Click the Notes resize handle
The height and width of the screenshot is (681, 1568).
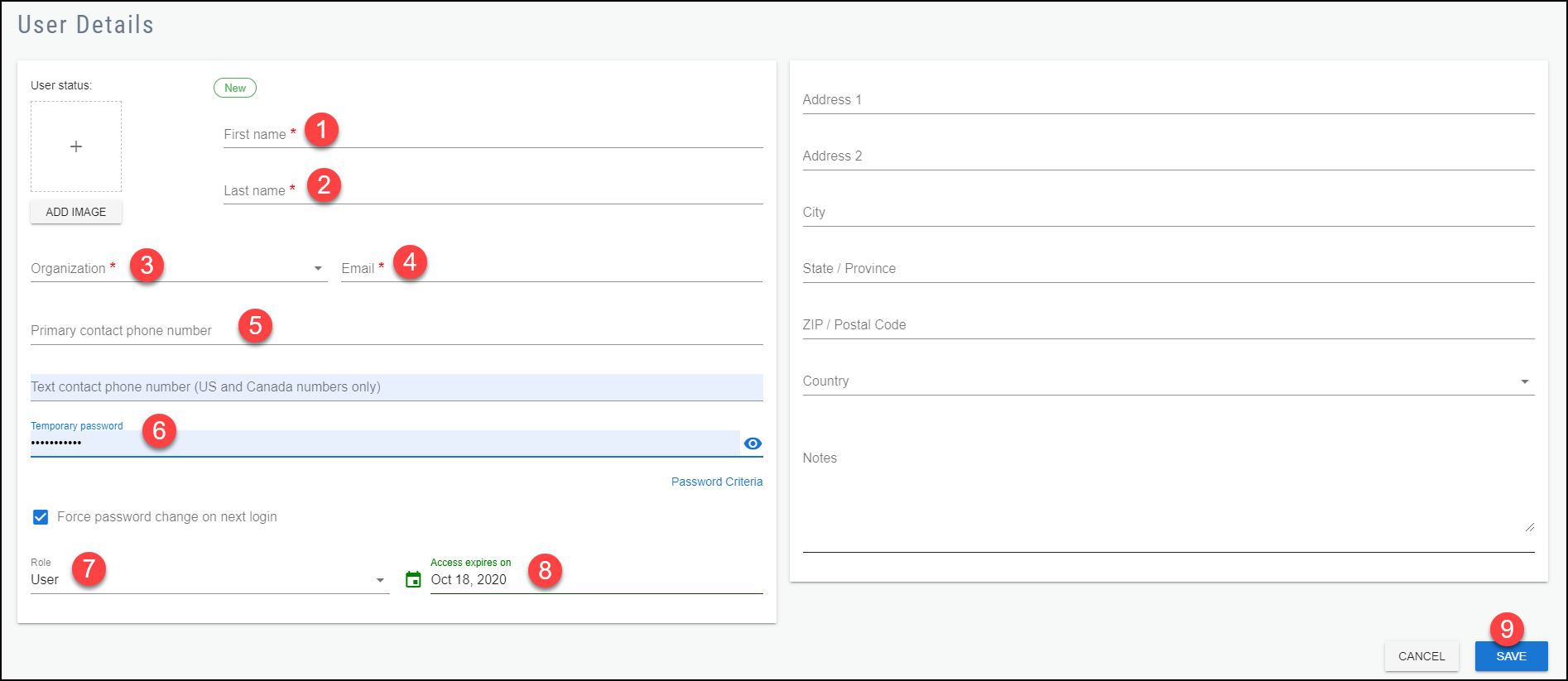pos(1529,527)
